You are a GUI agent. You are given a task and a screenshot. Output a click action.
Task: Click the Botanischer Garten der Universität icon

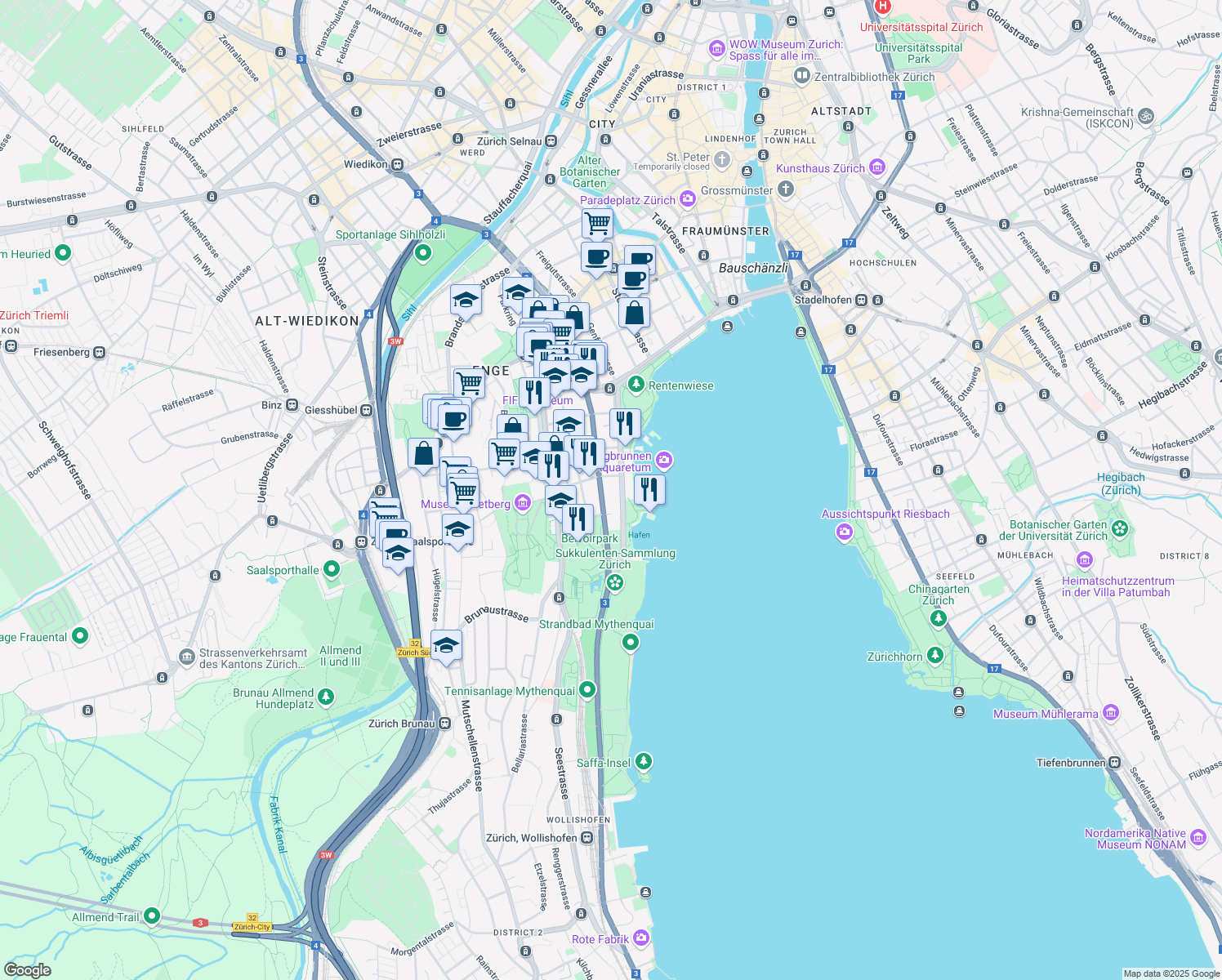coord(1119,528)
